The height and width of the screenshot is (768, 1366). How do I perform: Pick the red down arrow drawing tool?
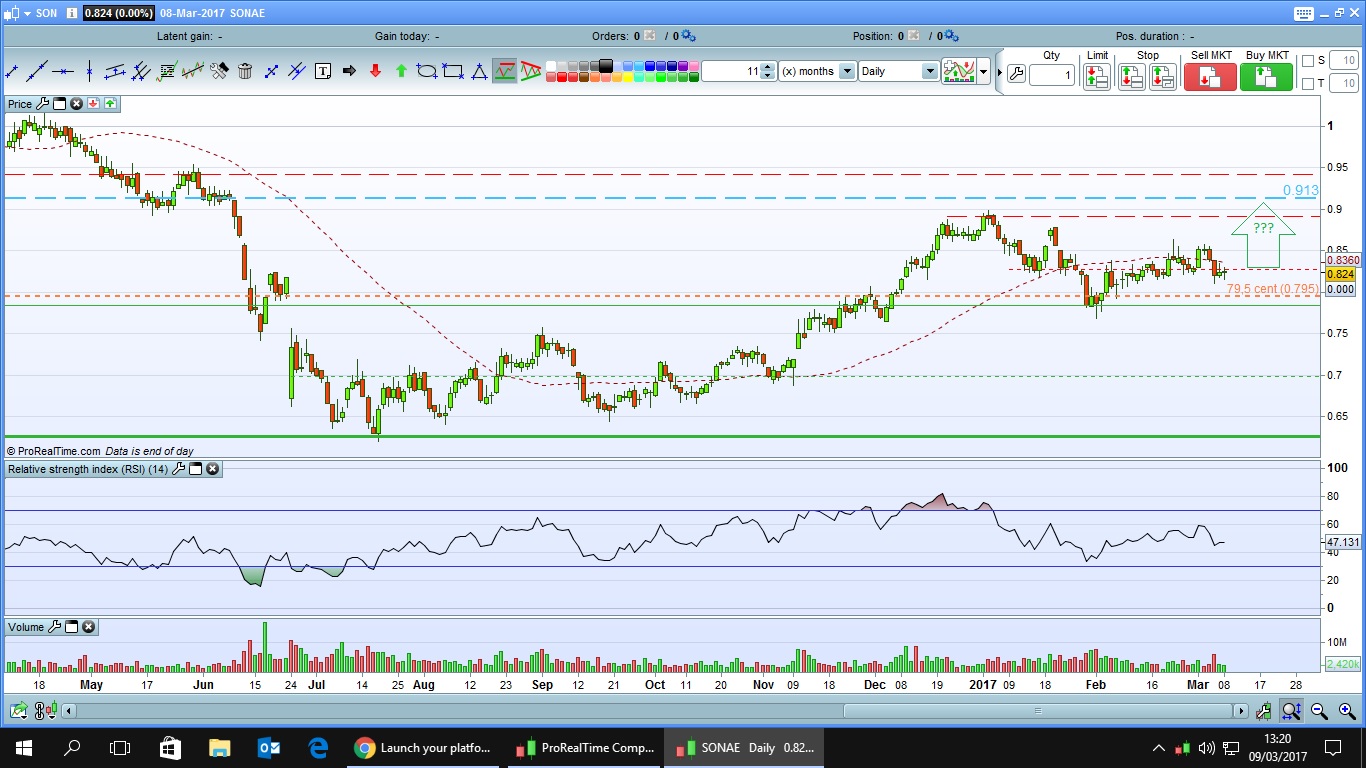375,71
